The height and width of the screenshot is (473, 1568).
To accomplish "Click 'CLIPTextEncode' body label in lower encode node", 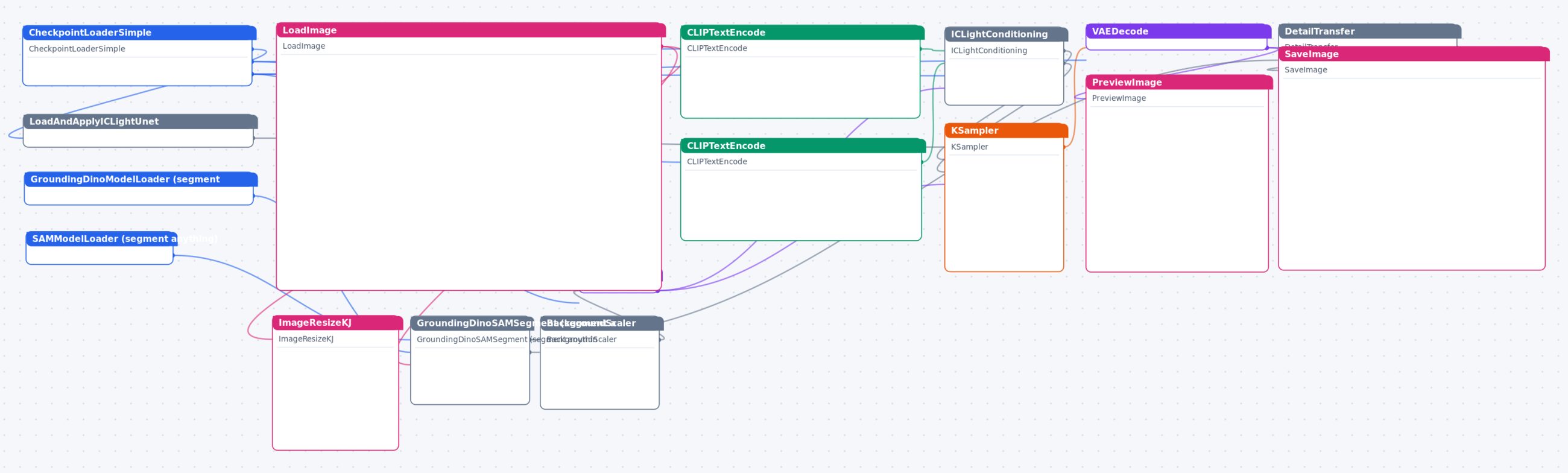I will (716, 162).
